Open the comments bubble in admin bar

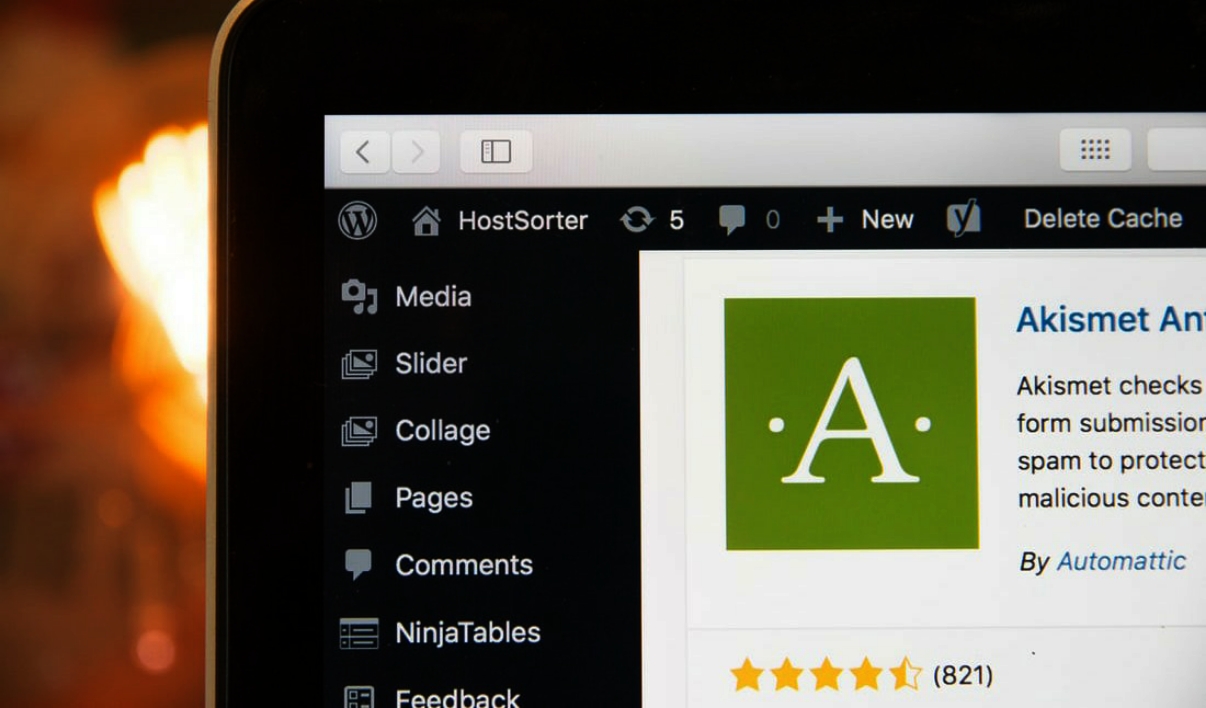pos(732,220)
